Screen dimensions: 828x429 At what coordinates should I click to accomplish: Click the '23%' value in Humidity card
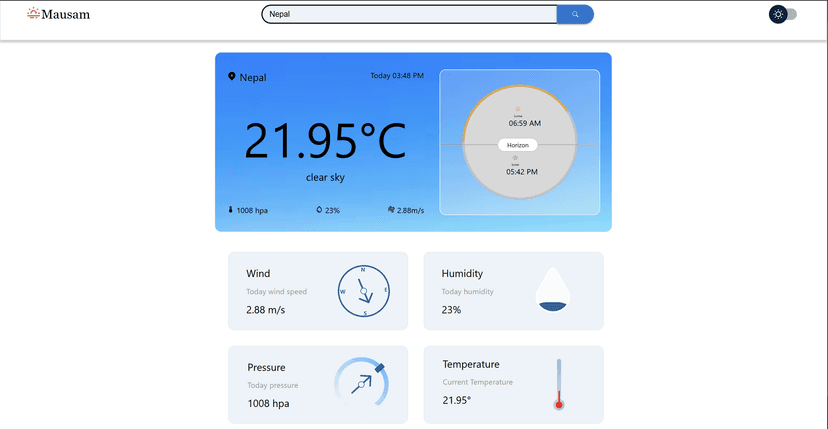click(x=451, y=310)
